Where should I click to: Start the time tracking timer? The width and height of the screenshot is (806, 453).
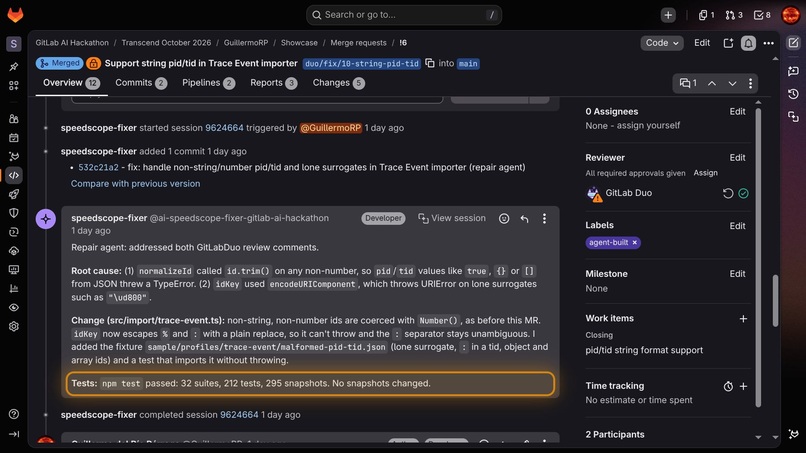728,386
